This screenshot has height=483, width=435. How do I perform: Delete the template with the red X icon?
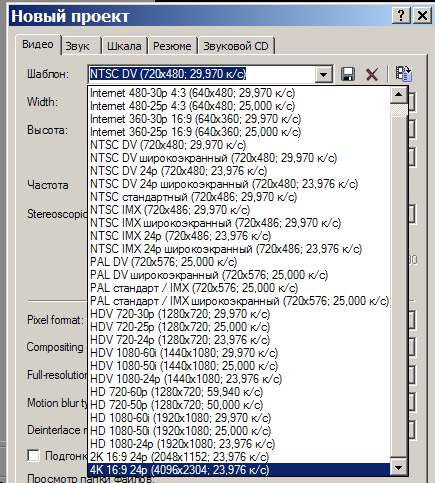point(372,74)
